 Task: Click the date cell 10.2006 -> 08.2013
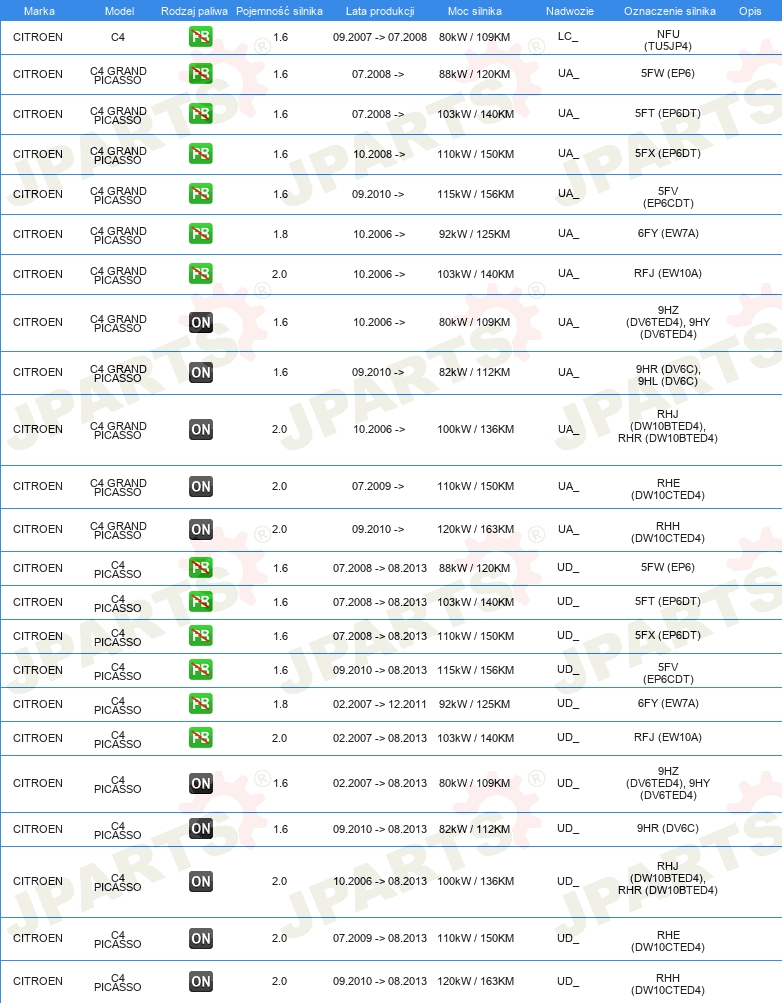point(380,881)
